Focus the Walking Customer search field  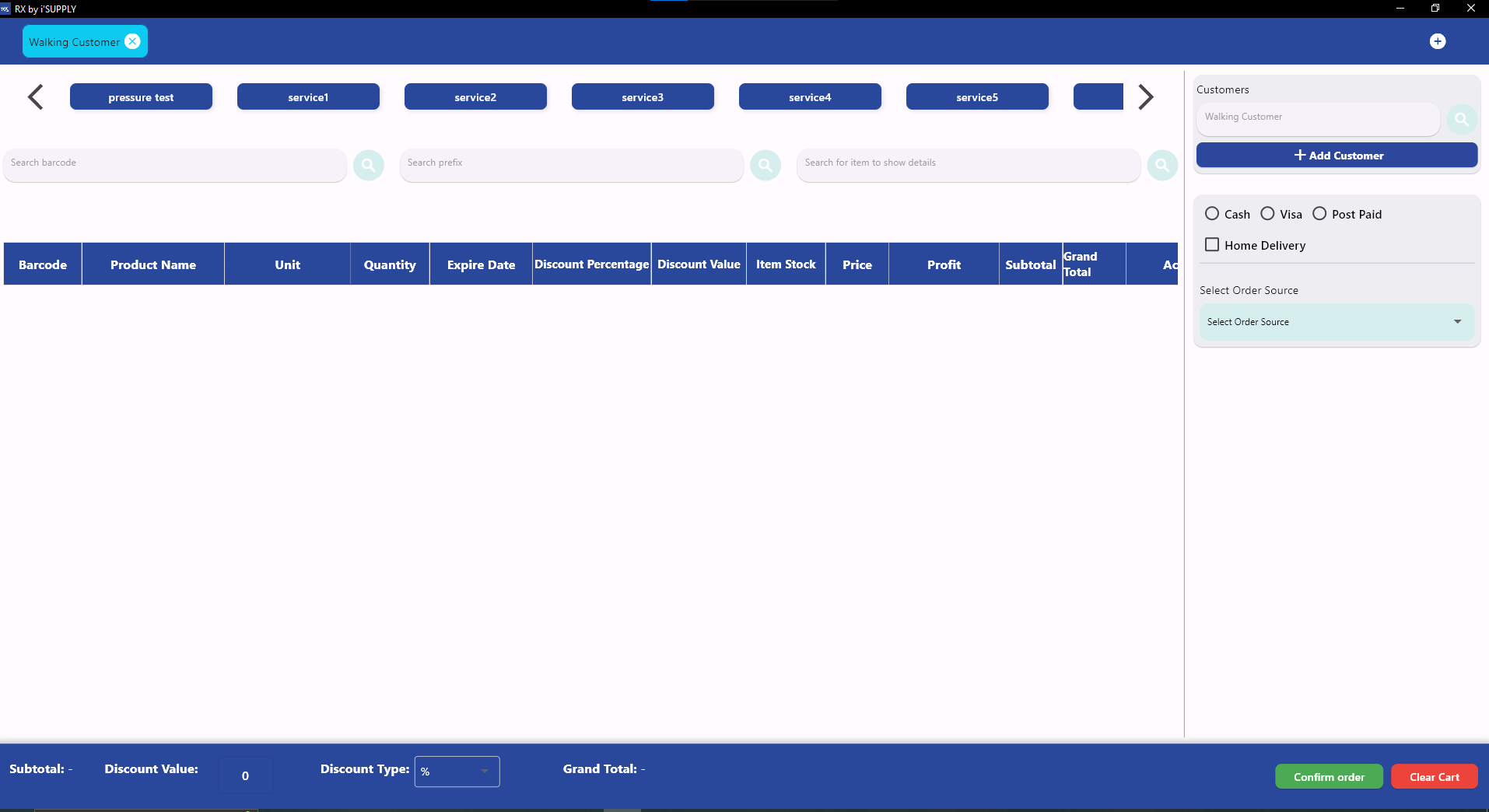point(1318,119)
